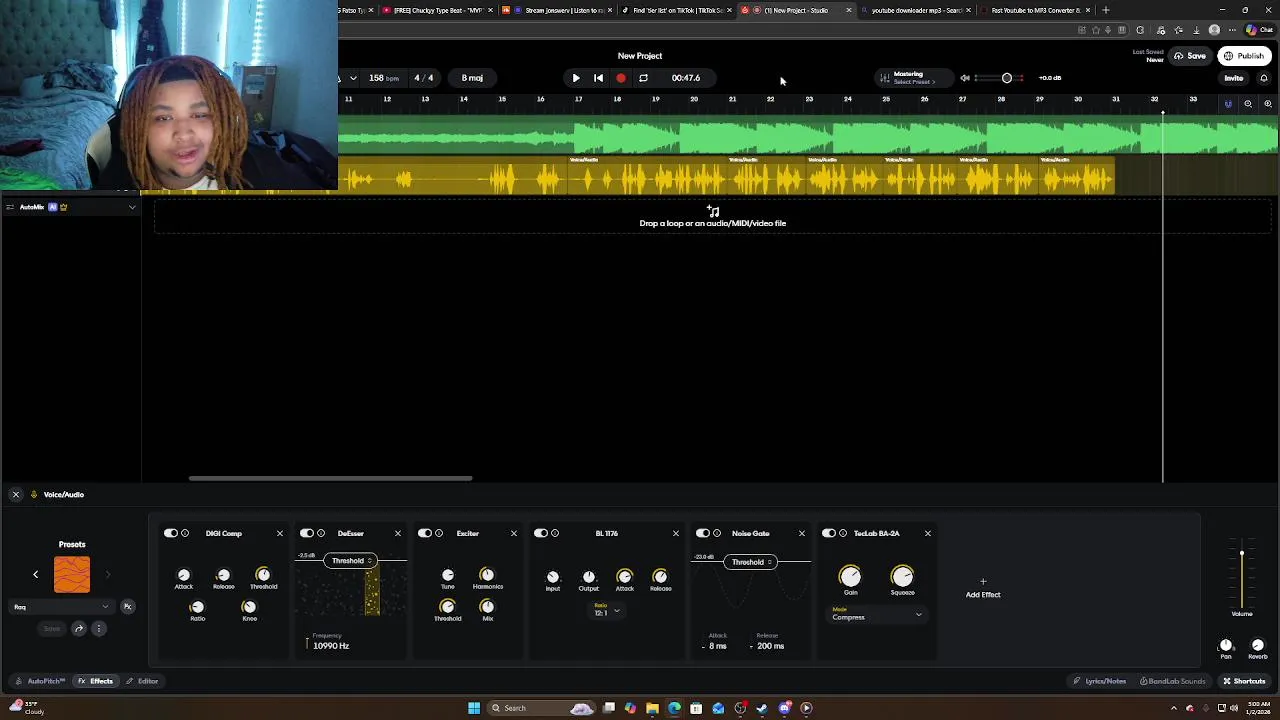The image size is (1280, 720).
Task: Close the Voice/Audio effects panel
Action: point(16,494)
